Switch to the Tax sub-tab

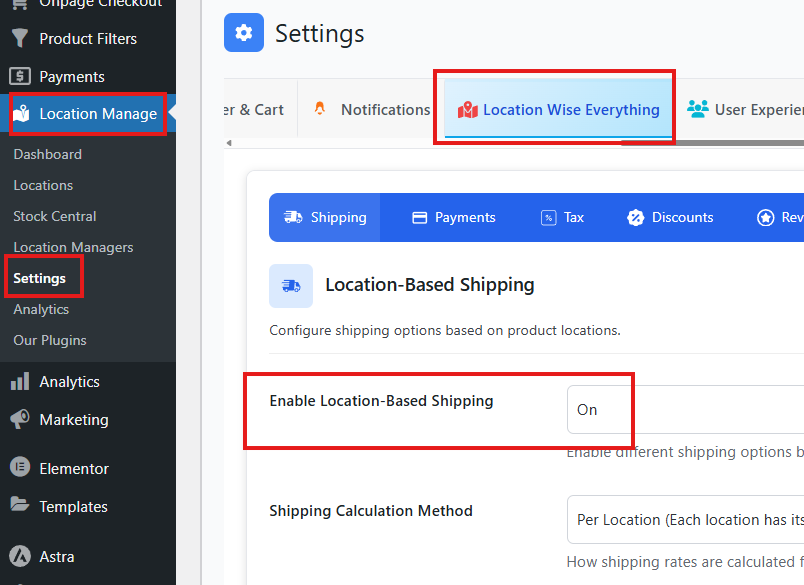(x=562, y=217)
